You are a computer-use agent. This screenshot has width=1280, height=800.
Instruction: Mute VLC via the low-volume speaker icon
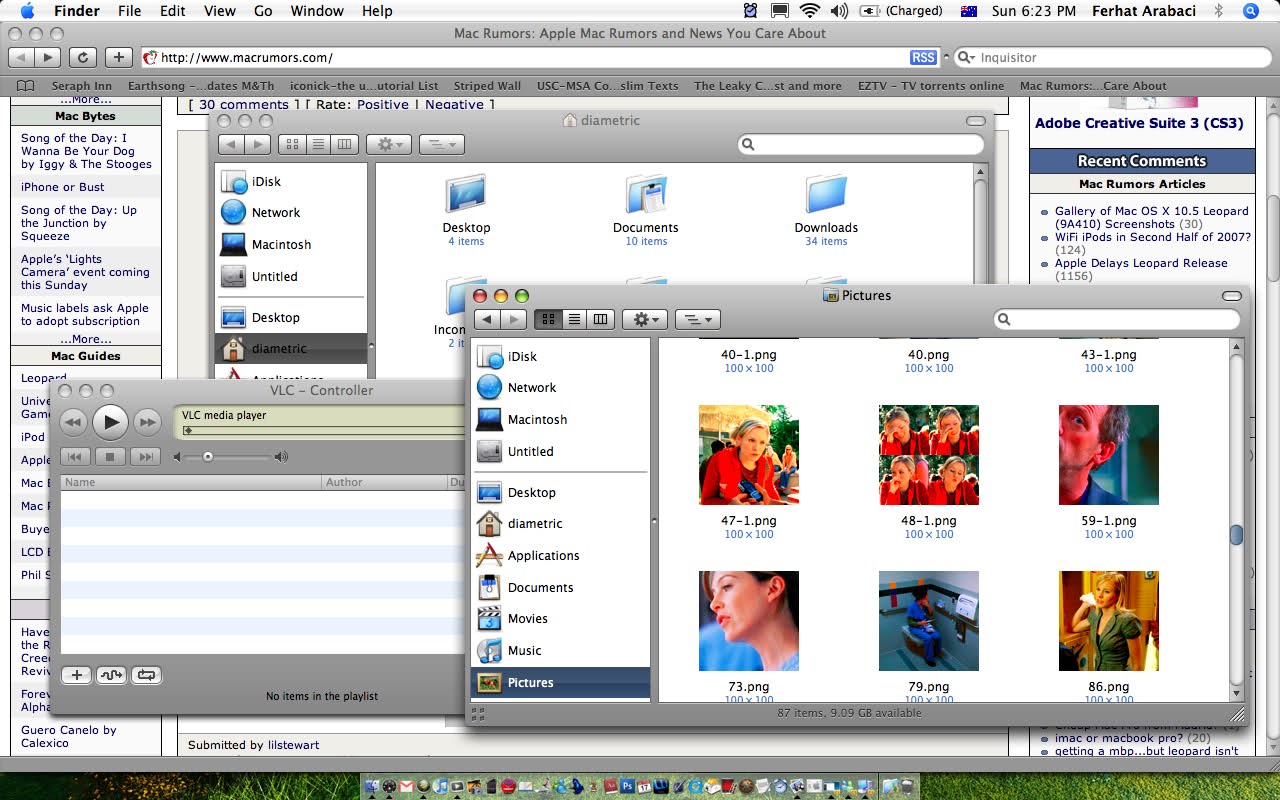point(178,457)
